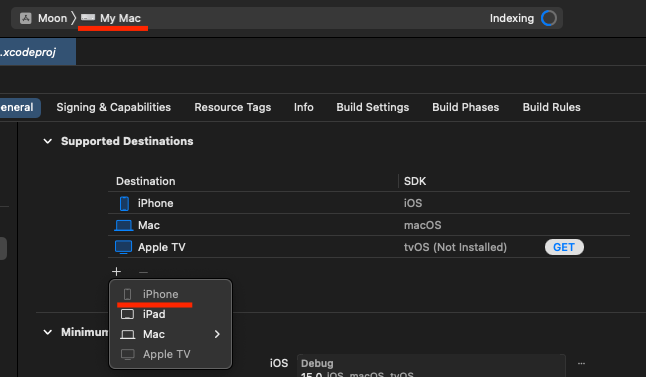This screenshot has width=646, height=377.
Task: Click the Mac laptop icon in popup
Action: 127,335
